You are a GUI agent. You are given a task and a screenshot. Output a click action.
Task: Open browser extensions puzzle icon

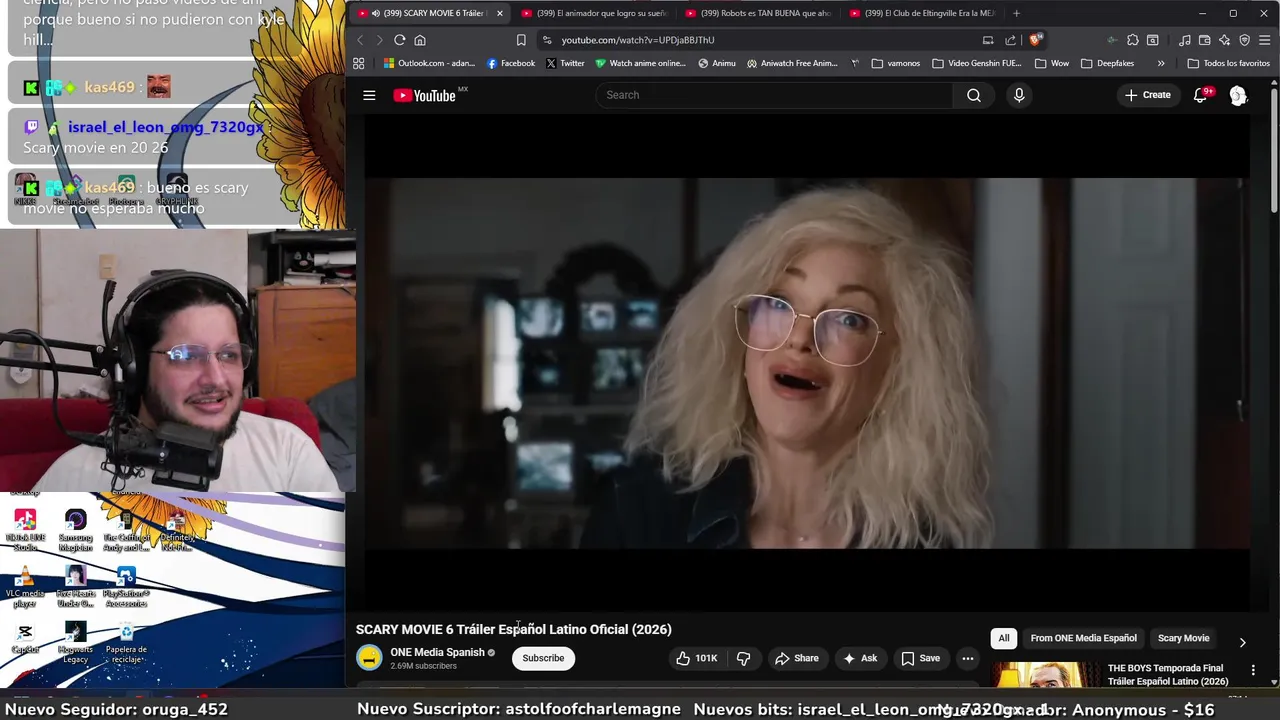(x=1132, y=40)
